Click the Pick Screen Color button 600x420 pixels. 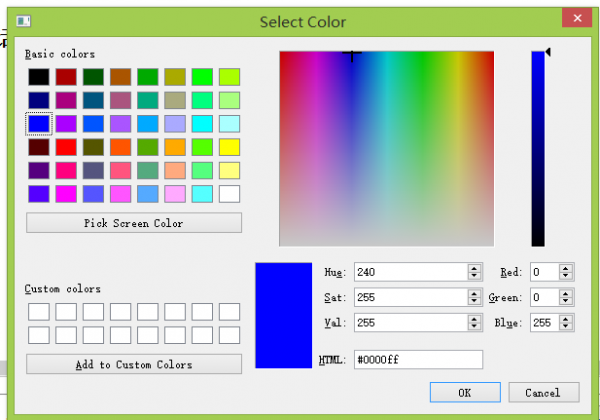coord(134,223)
